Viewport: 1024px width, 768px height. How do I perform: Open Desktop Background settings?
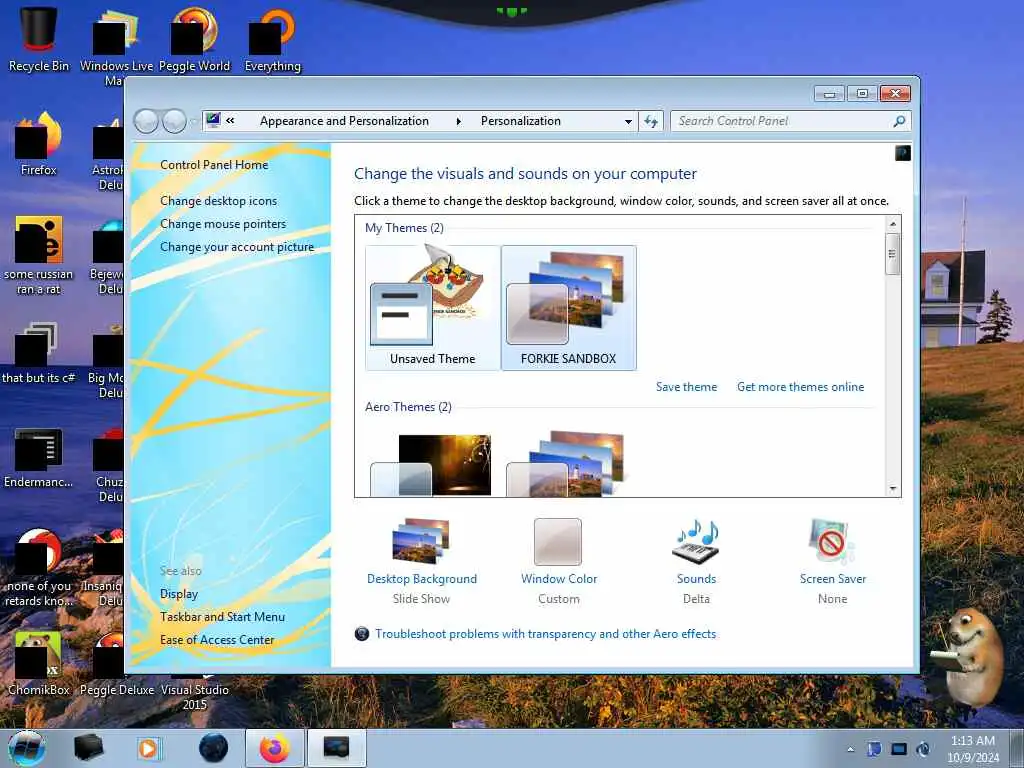pyautogui.click(x=421, y=562)
